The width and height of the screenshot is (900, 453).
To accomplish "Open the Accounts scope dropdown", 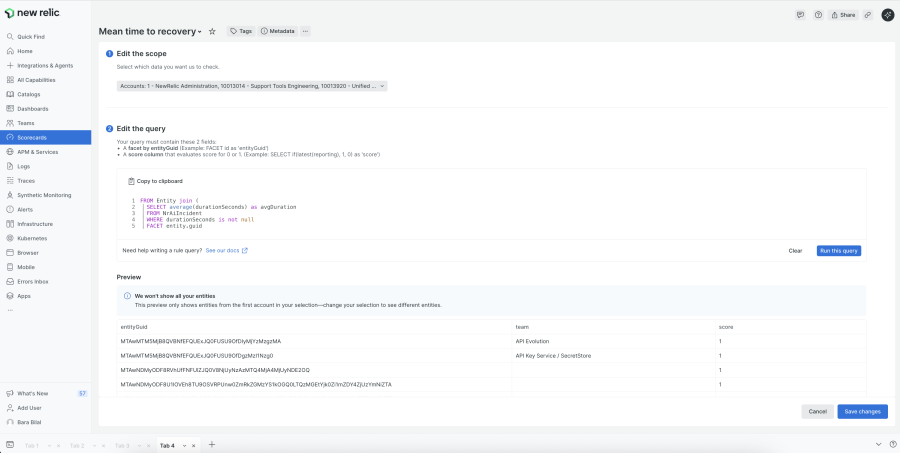I will tap(252, 86).
